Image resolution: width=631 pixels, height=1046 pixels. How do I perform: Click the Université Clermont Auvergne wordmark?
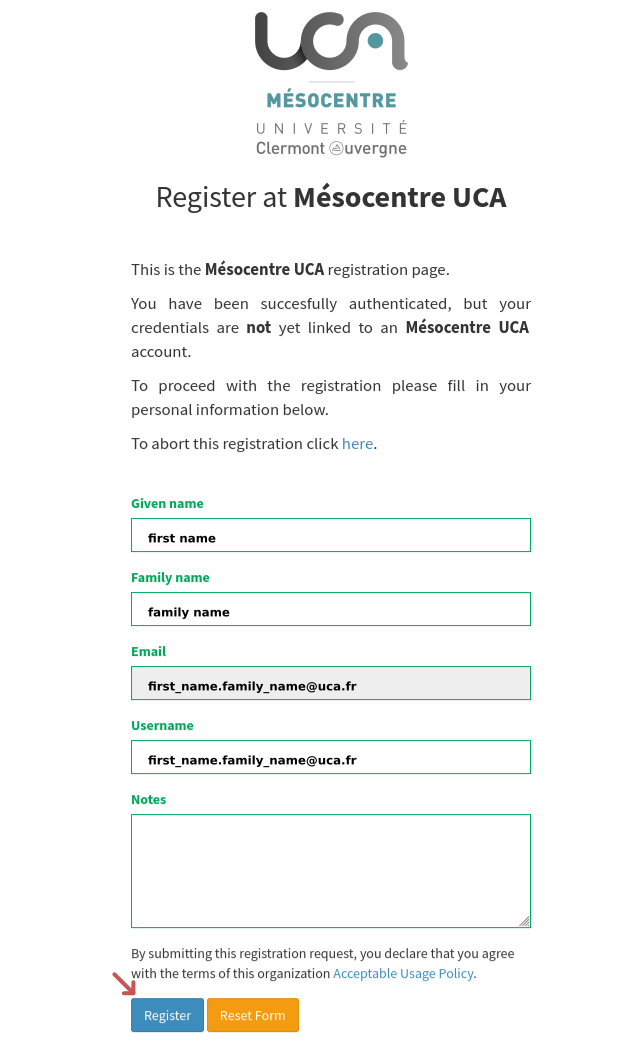click(x=331, y=138)
